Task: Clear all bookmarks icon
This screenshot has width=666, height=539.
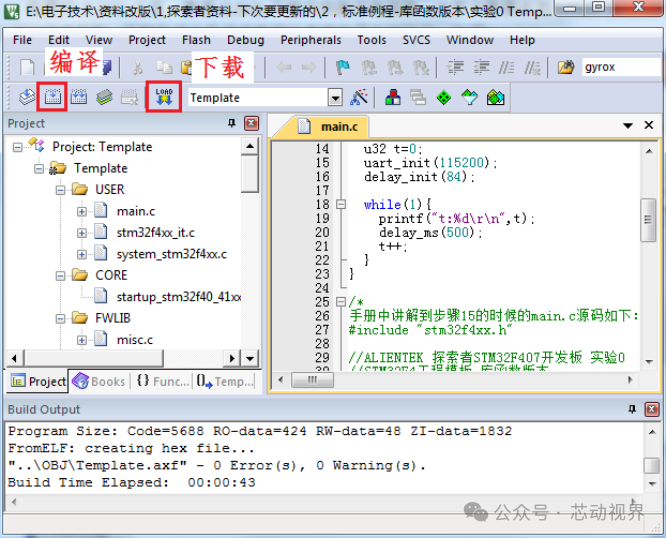Action: click(420, 67)
